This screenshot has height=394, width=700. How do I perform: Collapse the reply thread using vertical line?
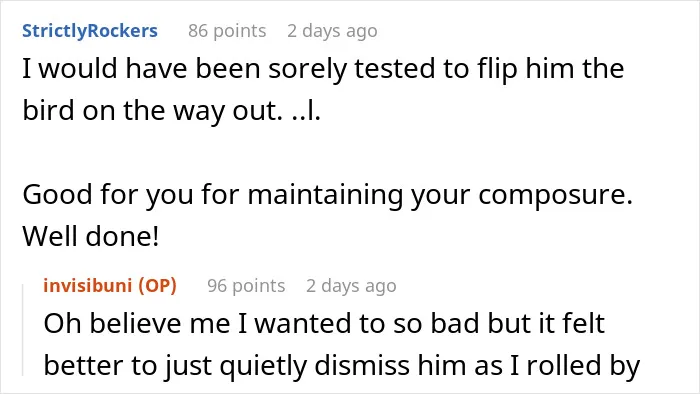pos(23,330)
